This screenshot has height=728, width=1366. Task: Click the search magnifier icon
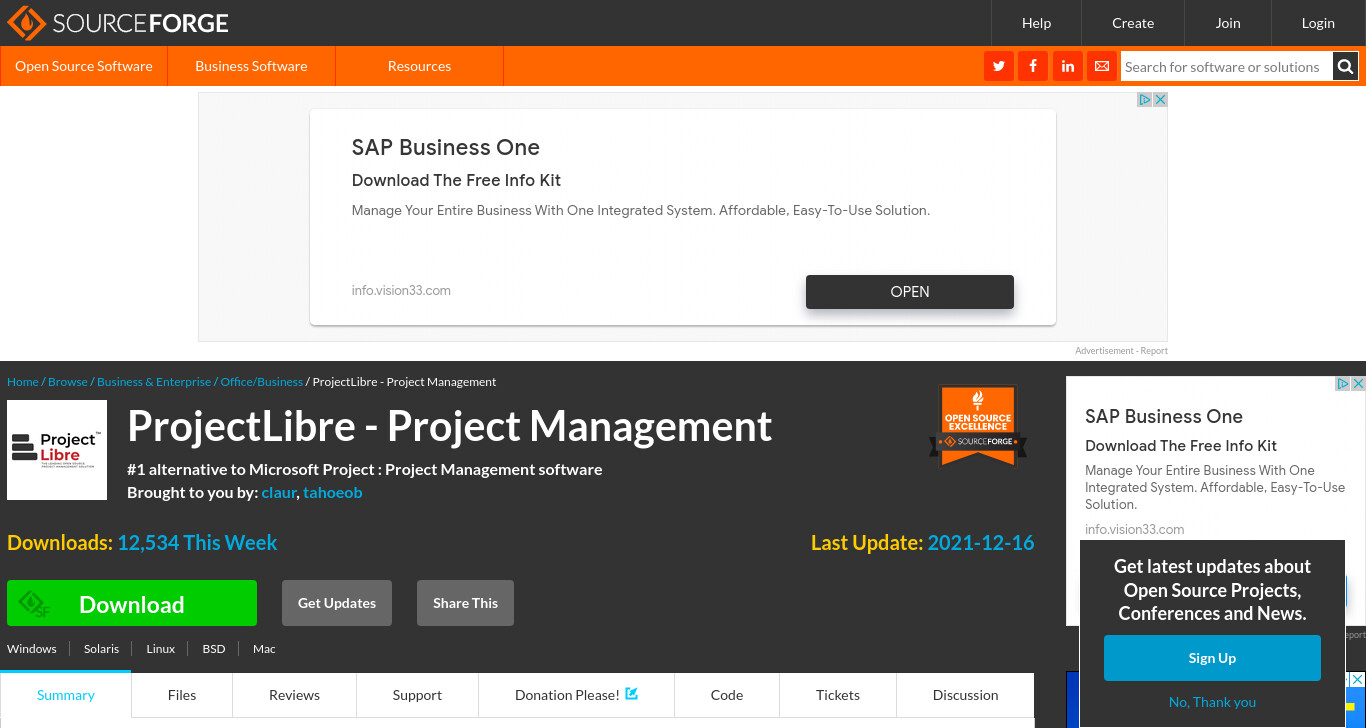coord(1346,67)
